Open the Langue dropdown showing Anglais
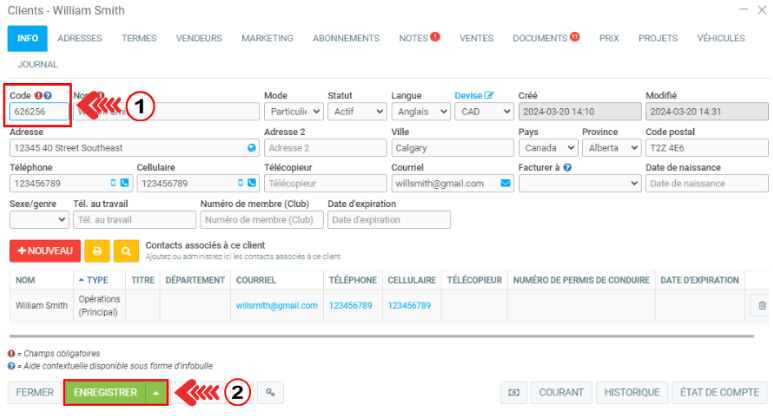The height and width of the screenshot is (416, 773). [419, 112]
